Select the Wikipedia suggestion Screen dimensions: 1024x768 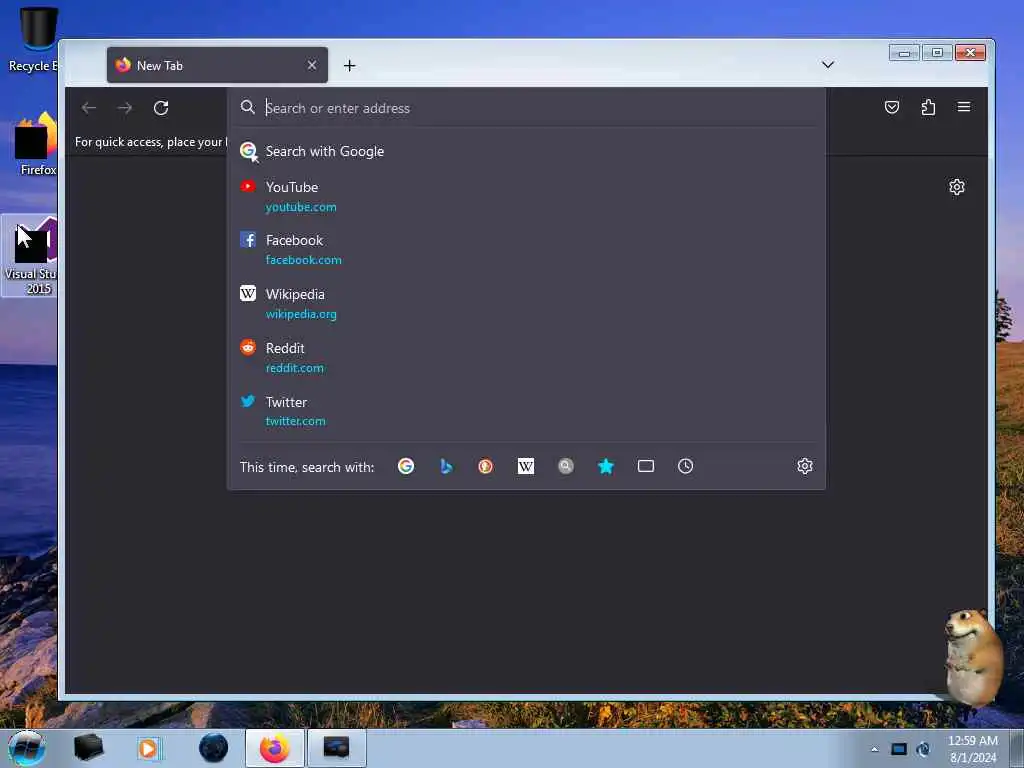point(526,304)
